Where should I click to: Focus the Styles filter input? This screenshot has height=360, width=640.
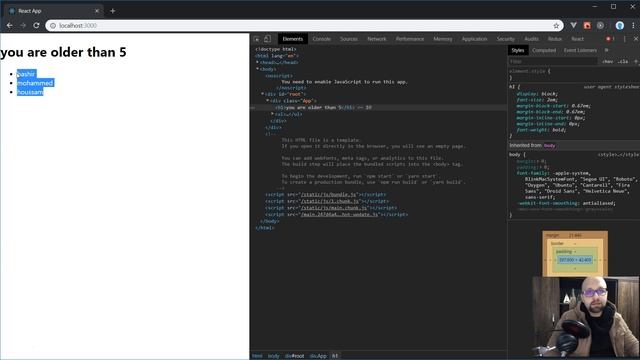tap(553, 62)
